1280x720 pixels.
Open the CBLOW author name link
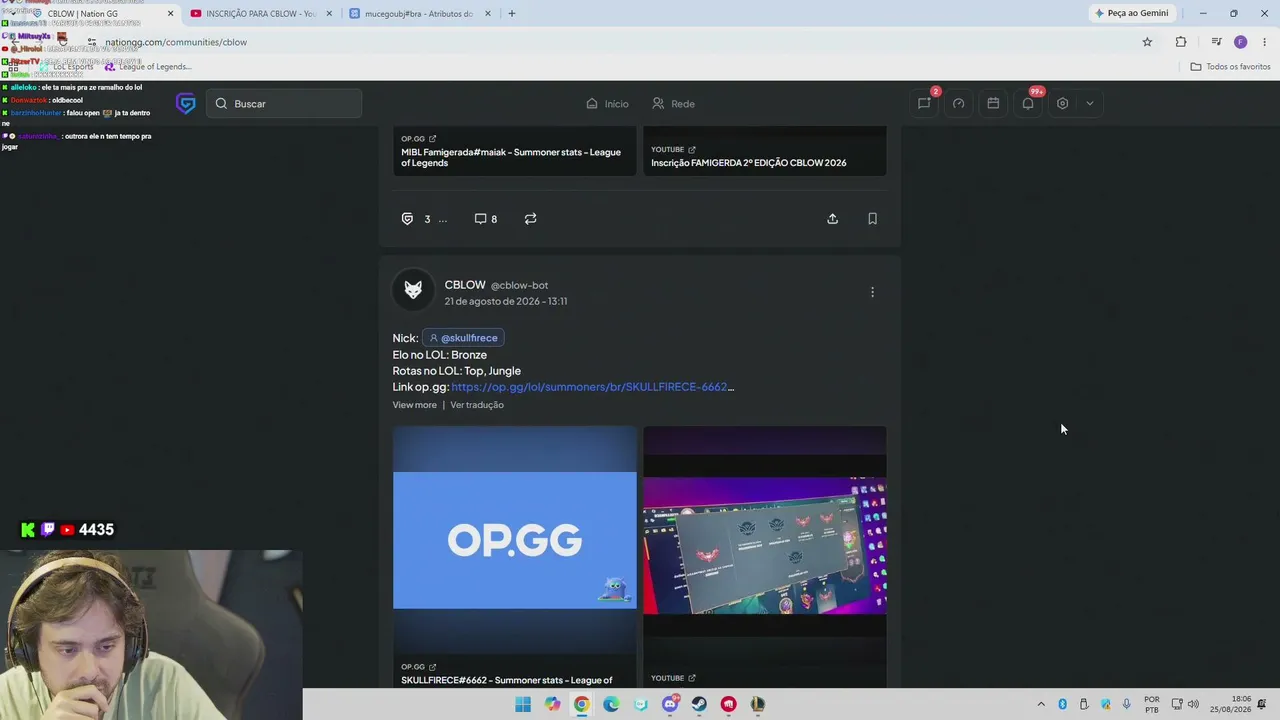coord(465,285)
